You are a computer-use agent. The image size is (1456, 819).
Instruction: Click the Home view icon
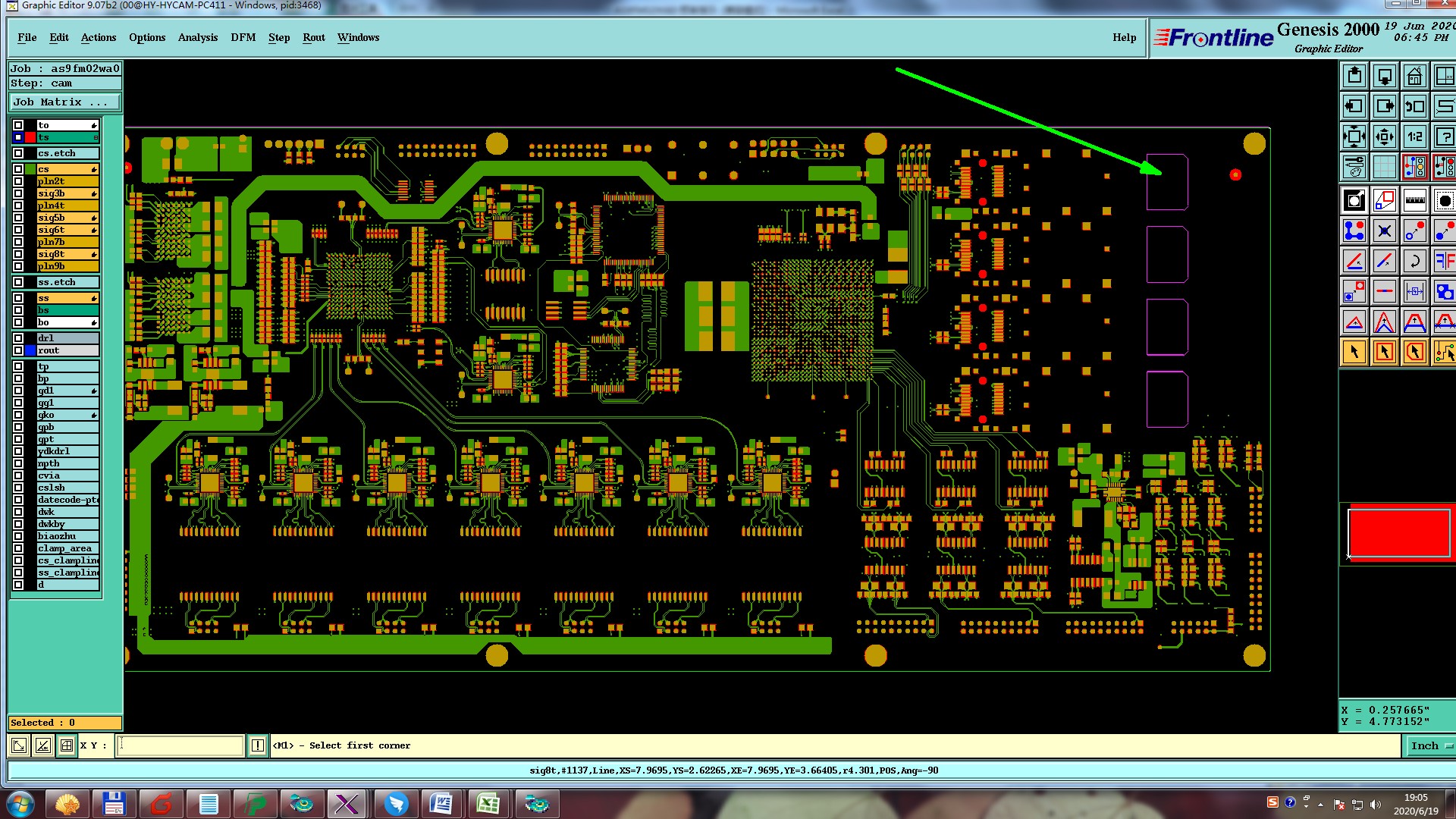1414,77
